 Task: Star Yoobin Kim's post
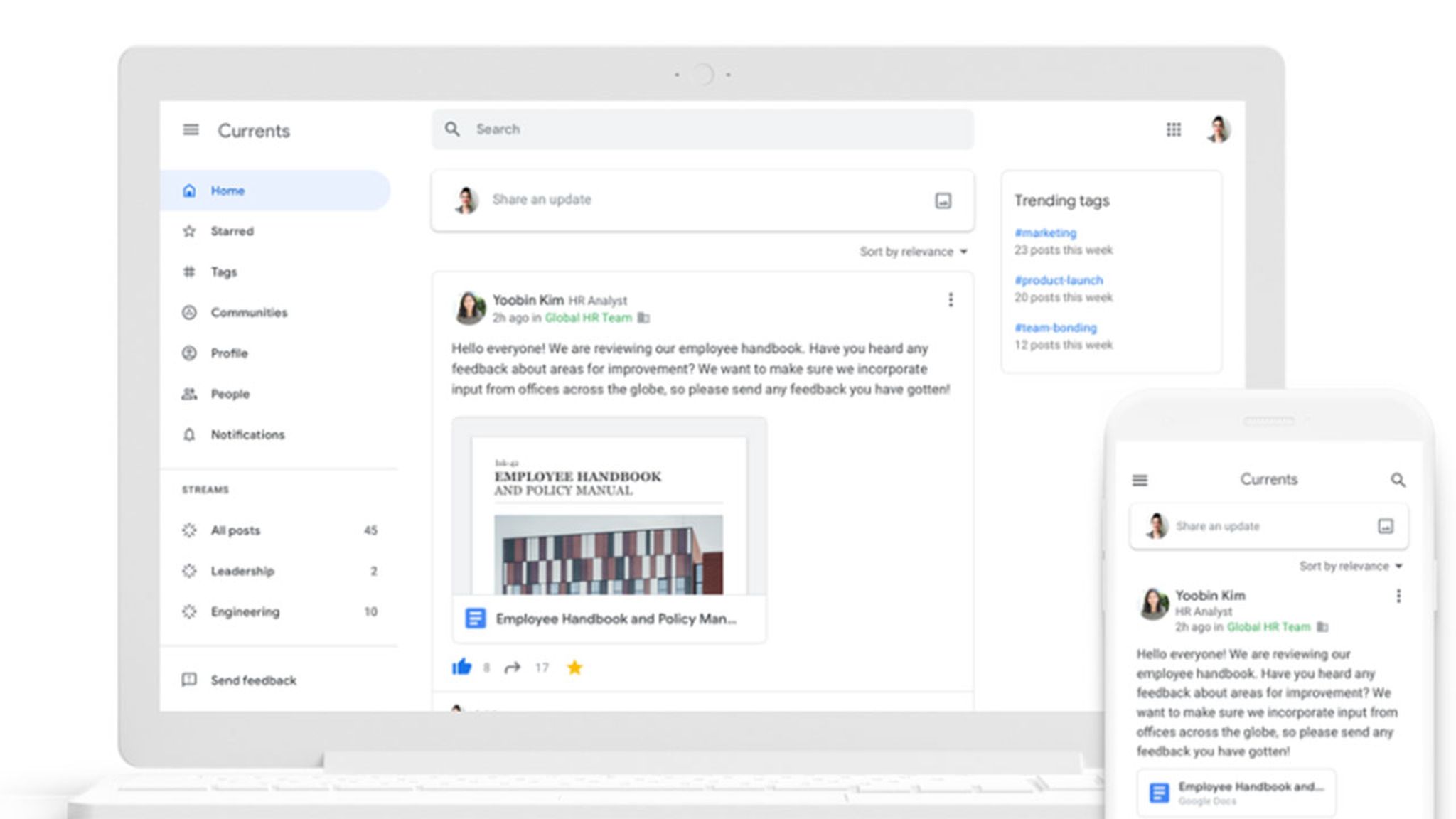coord(574,667)
